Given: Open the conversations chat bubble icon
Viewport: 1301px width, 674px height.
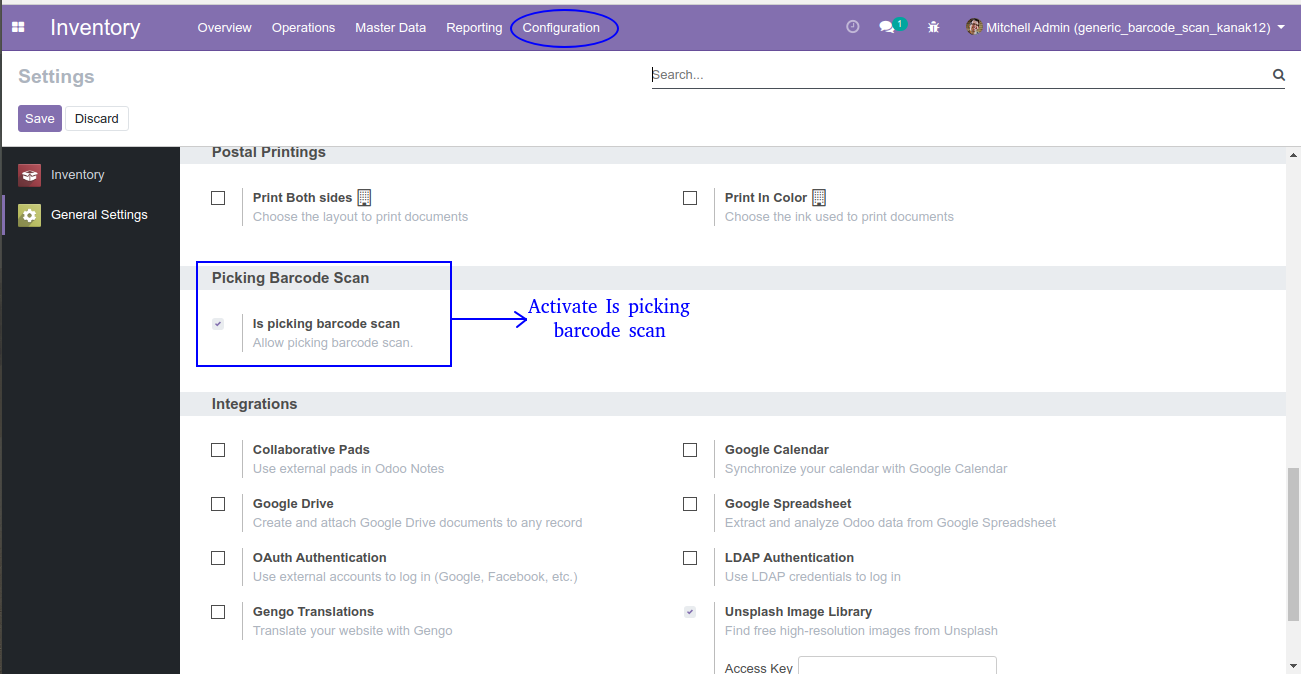Looking at the screenshot, I should coord(887,27).
